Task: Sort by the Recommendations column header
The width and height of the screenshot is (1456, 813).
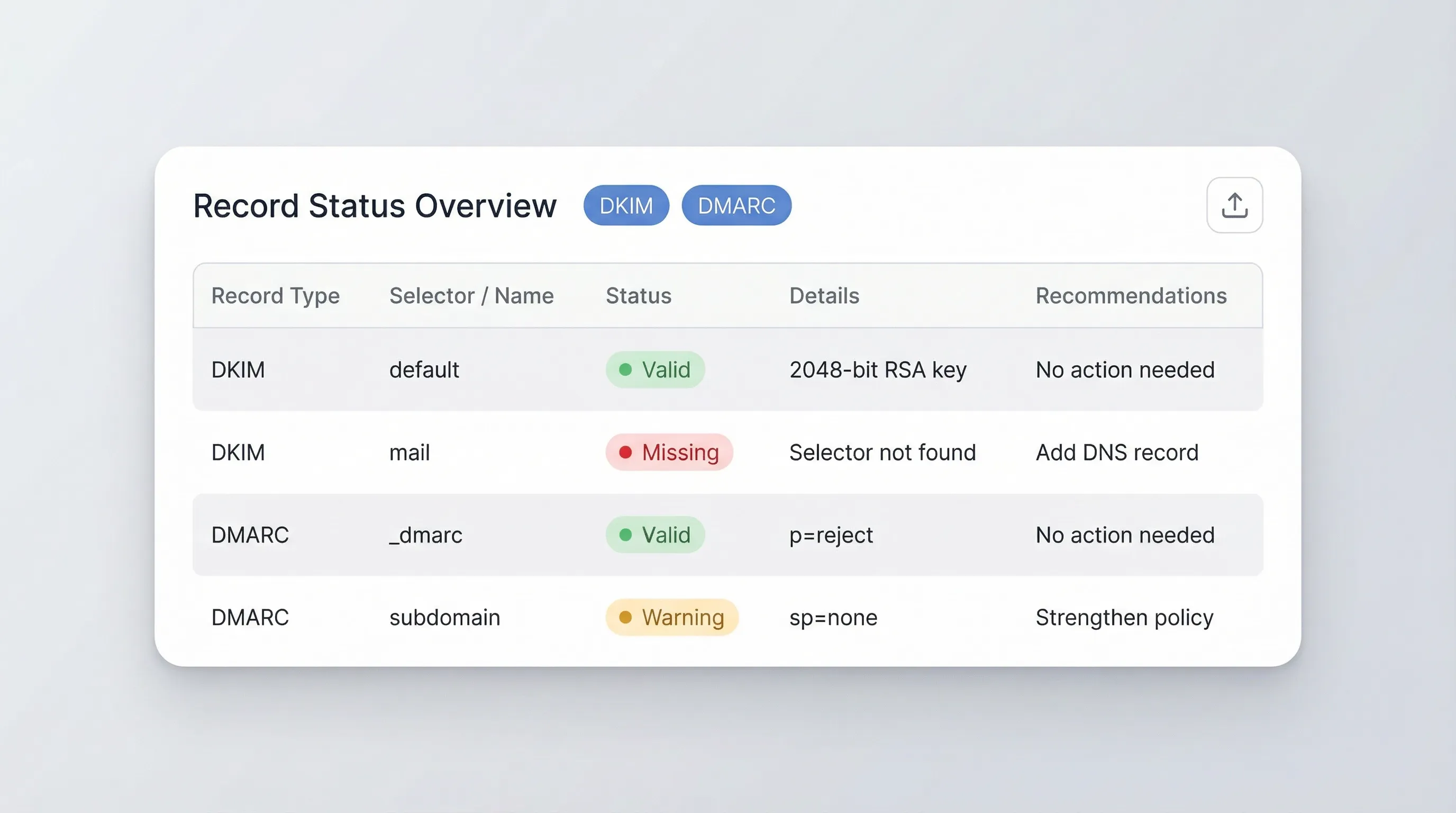Action: click(x=1131, y=295)
